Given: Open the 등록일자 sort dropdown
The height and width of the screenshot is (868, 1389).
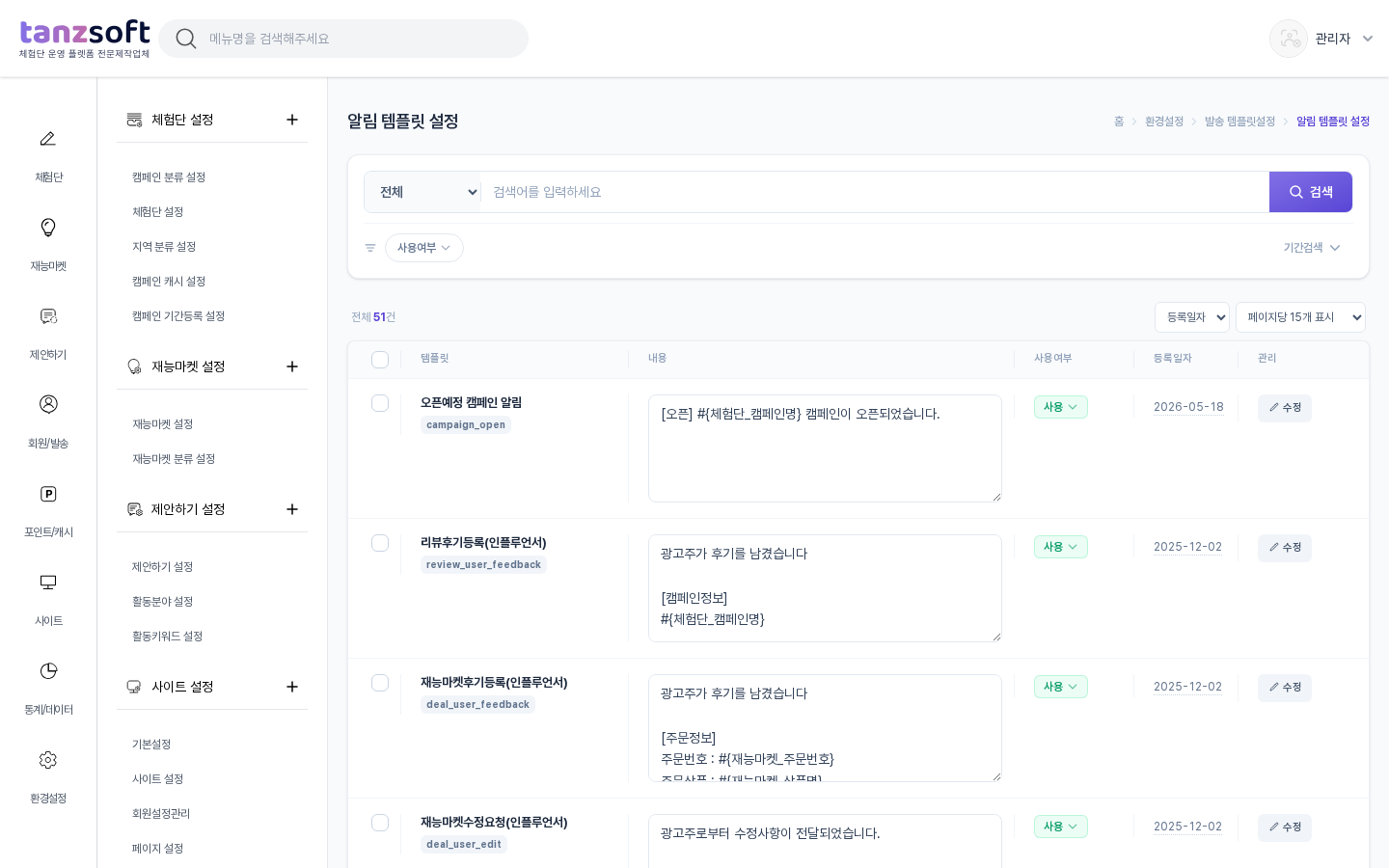Looking at the screenshot, I should point(1192,317).
